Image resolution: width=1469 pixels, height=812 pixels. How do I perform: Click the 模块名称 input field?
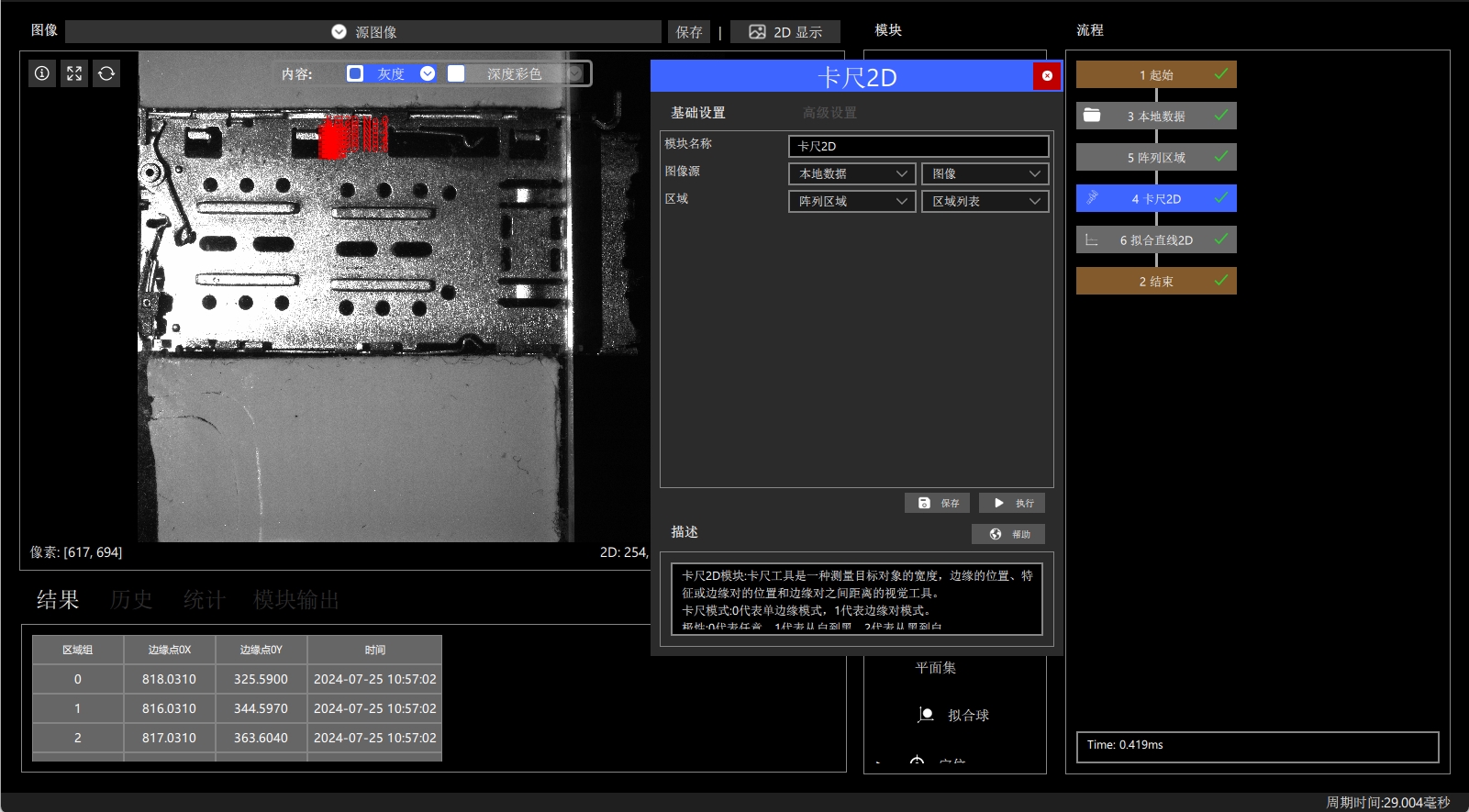(918, 146)
